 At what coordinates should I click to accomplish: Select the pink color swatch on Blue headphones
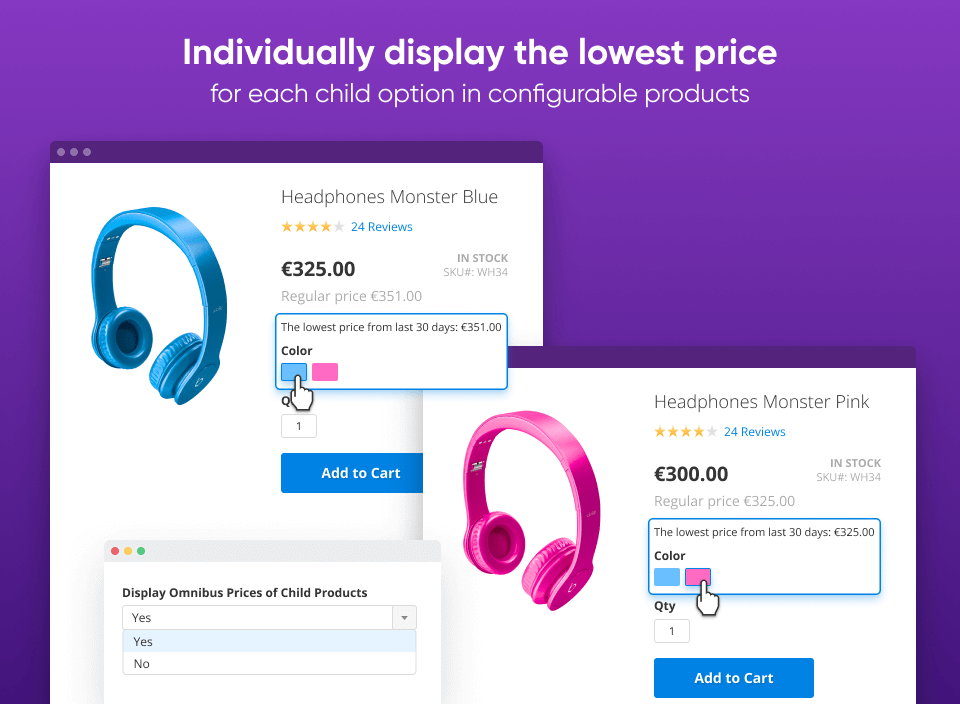[324, 372]
